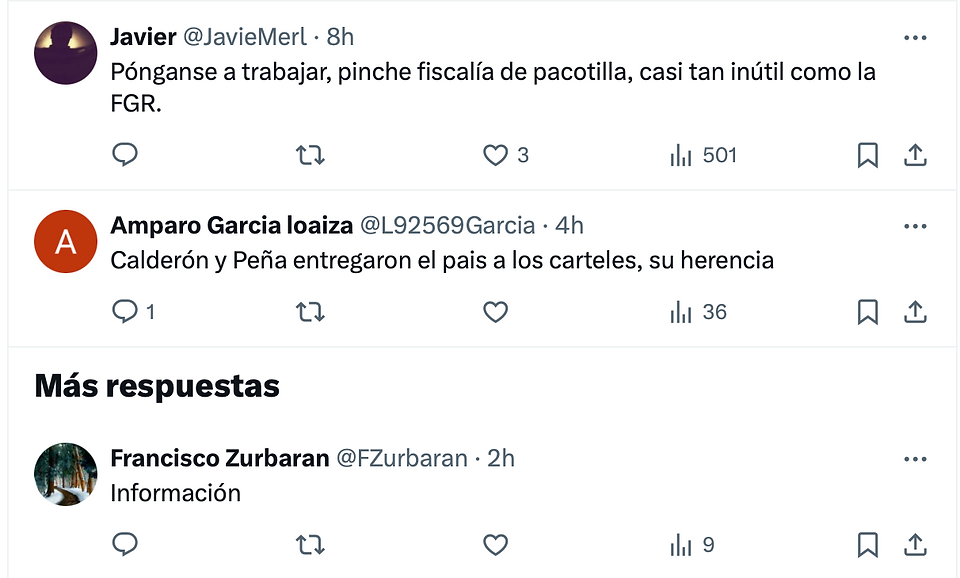This screenshot has height=578, width=960.
Task: Share Amparo Garcia loaiza's tweet
Action: click(915, 312)
